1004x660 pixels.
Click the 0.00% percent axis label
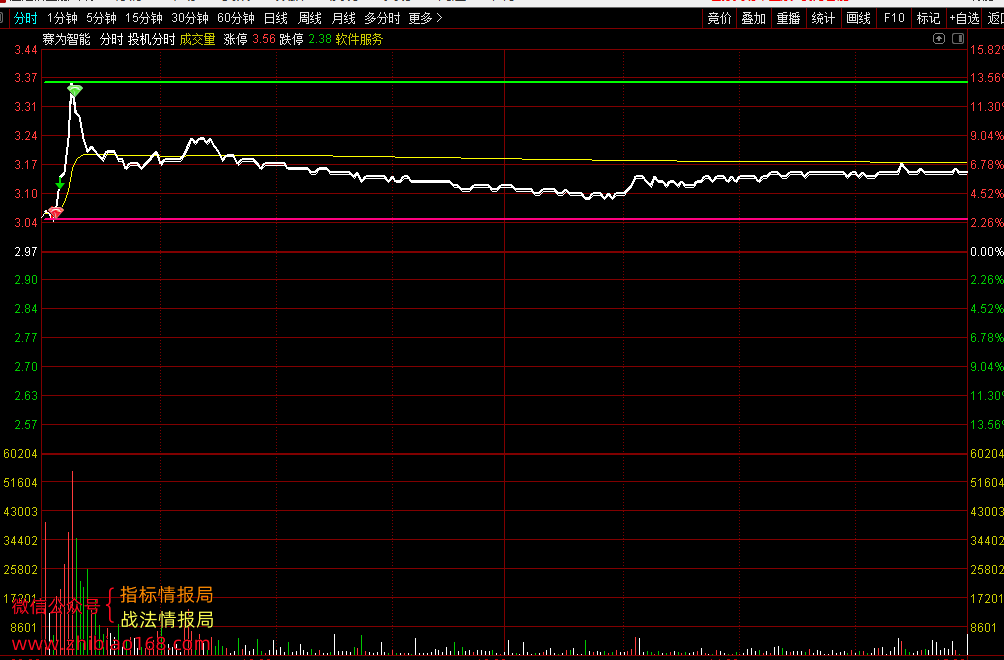click(987, 252)
